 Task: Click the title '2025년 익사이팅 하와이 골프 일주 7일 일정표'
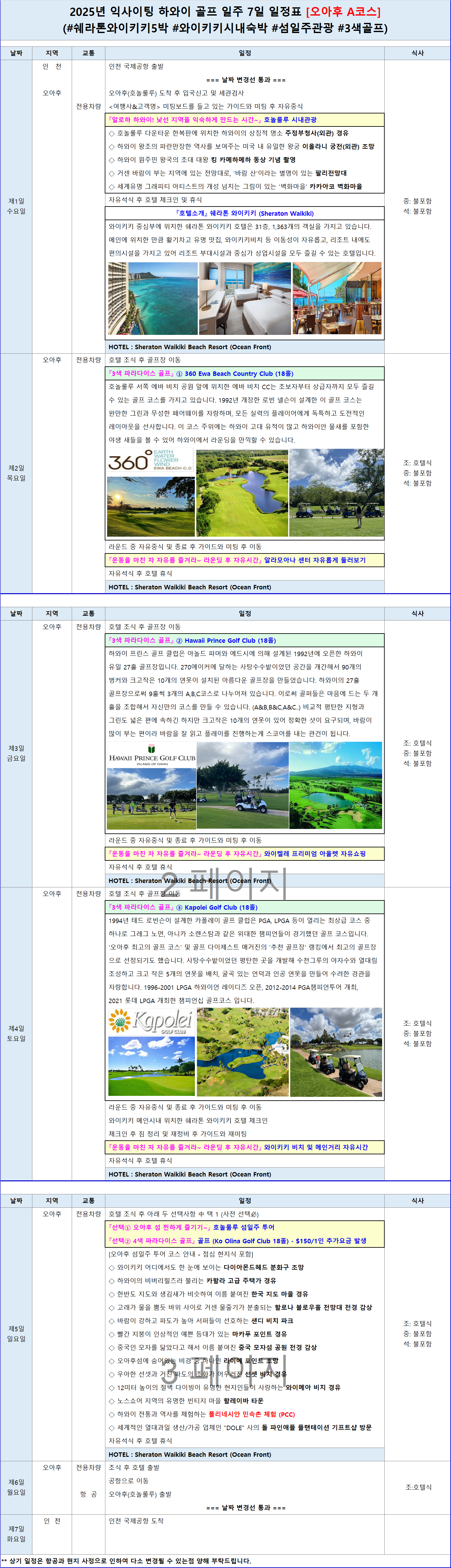(x=185, y=11)
